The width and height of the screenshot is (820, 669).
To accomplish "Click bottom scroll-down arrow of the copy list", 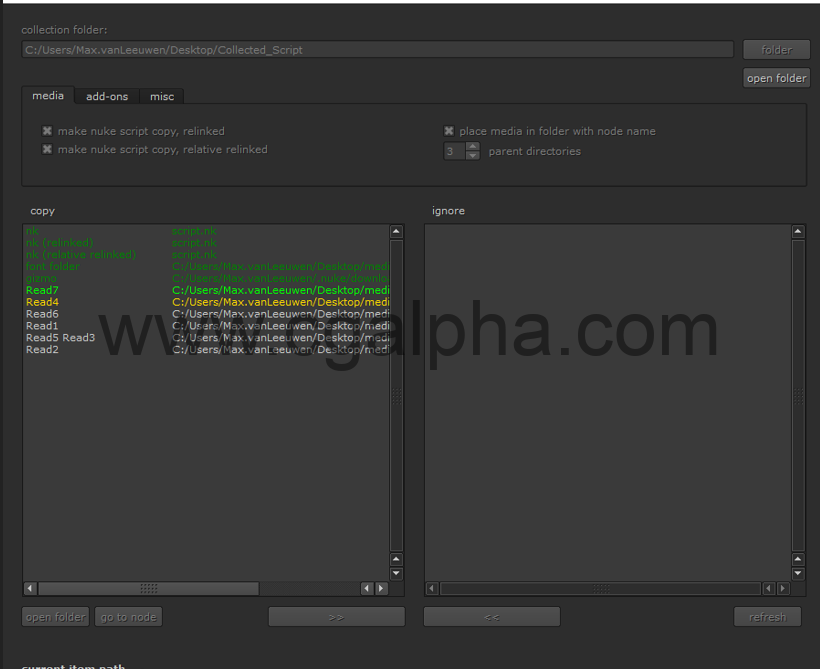I will pos(397,574).
